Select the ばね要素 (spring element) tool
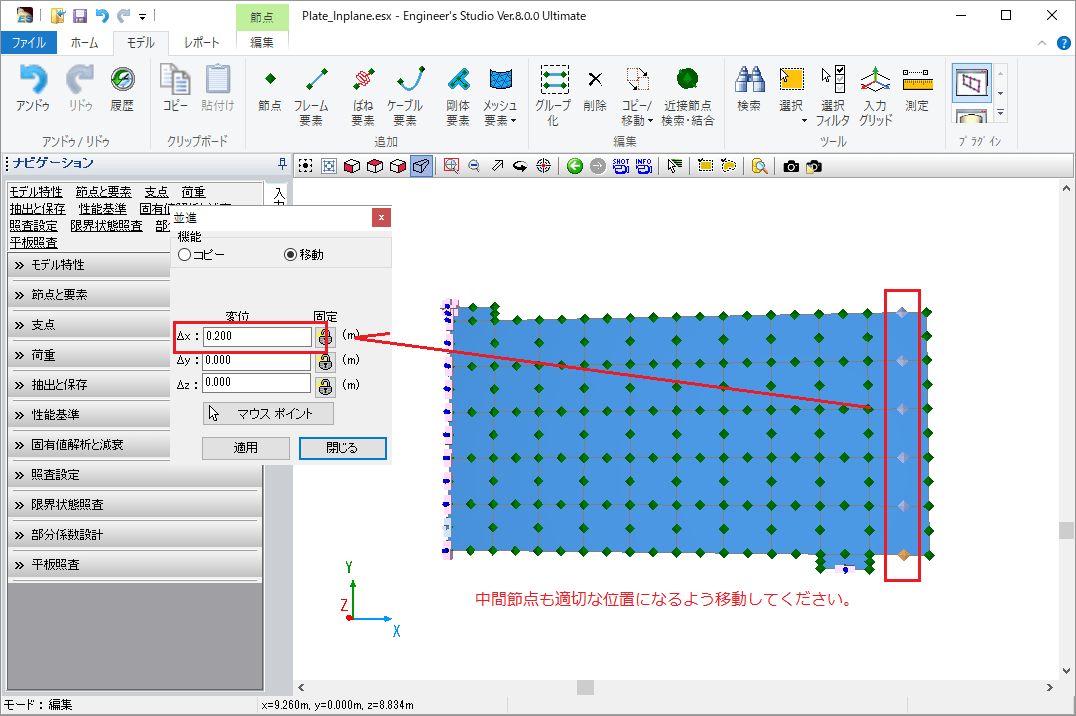 tap(363, 96)
